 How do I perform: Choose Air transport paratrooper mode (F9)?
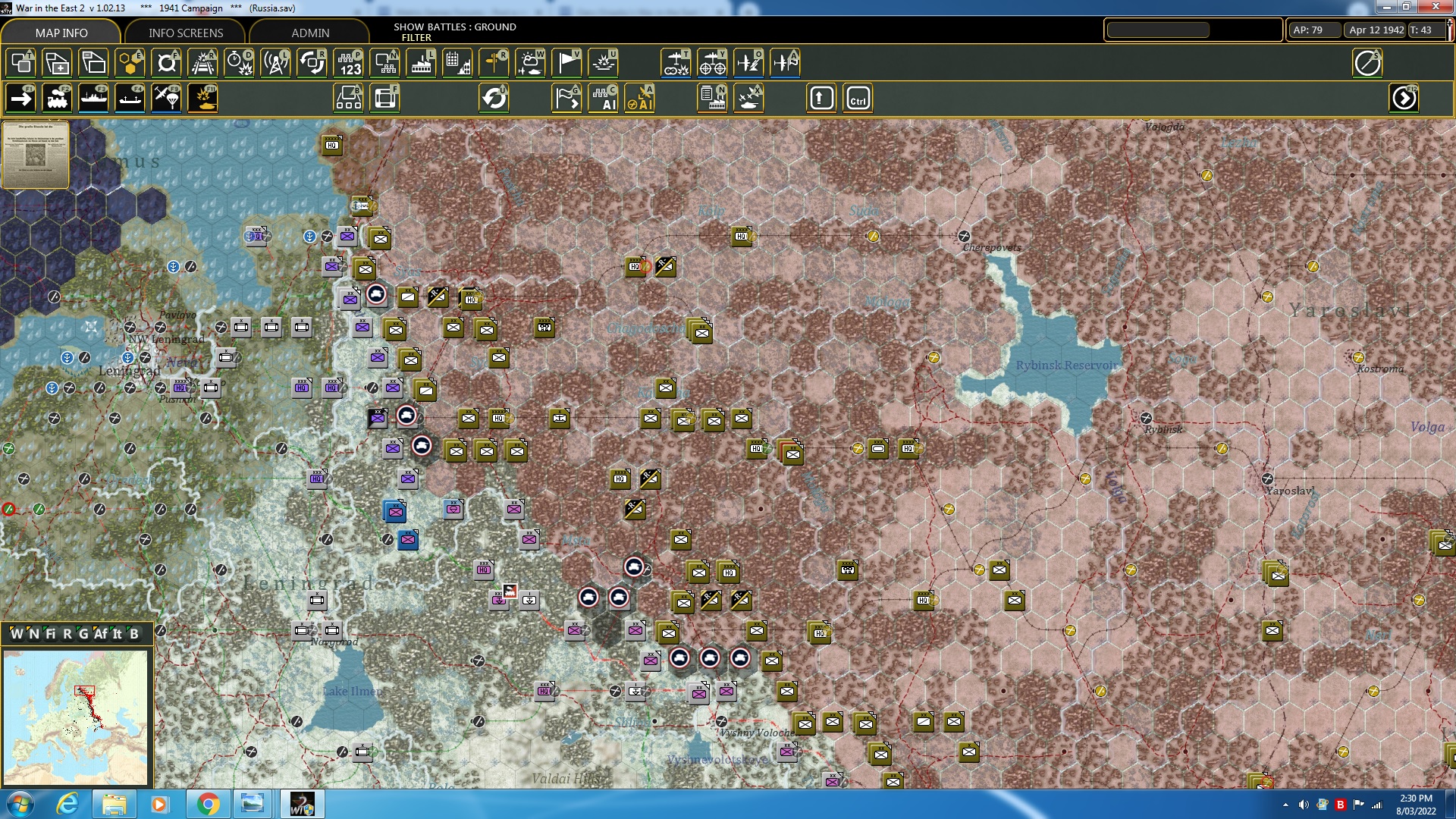coord(166,99)
